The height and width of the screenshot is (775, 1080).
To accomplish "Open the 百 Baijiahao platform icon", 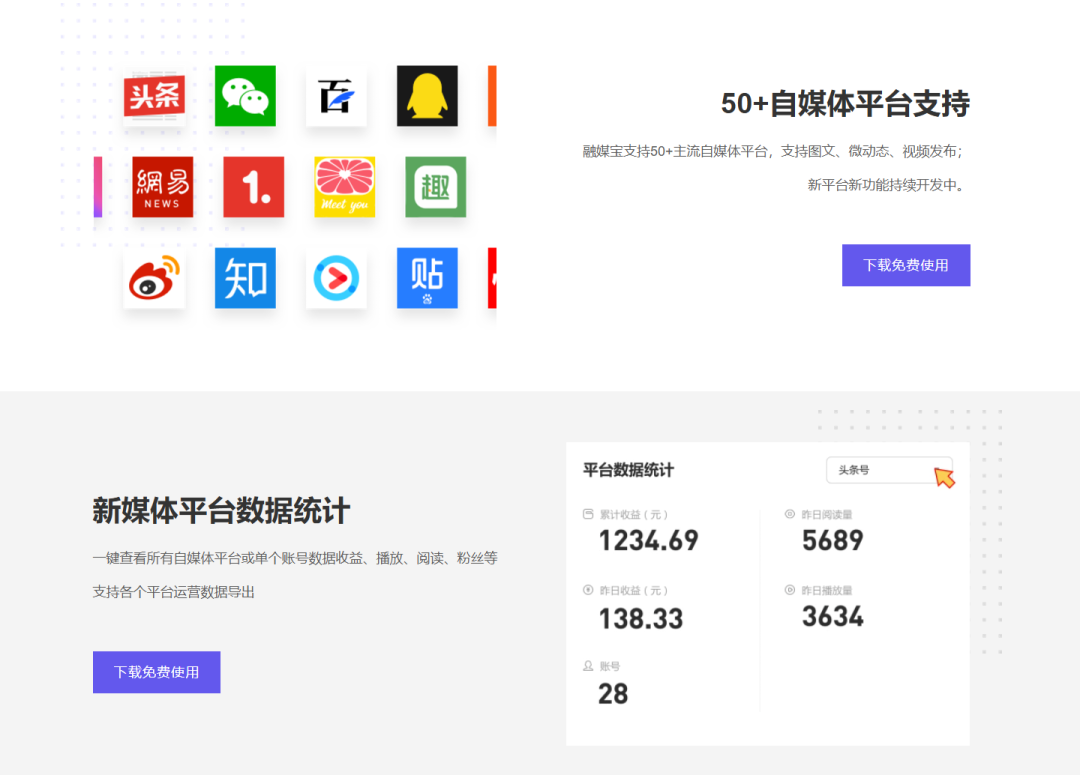I will 336,96.
